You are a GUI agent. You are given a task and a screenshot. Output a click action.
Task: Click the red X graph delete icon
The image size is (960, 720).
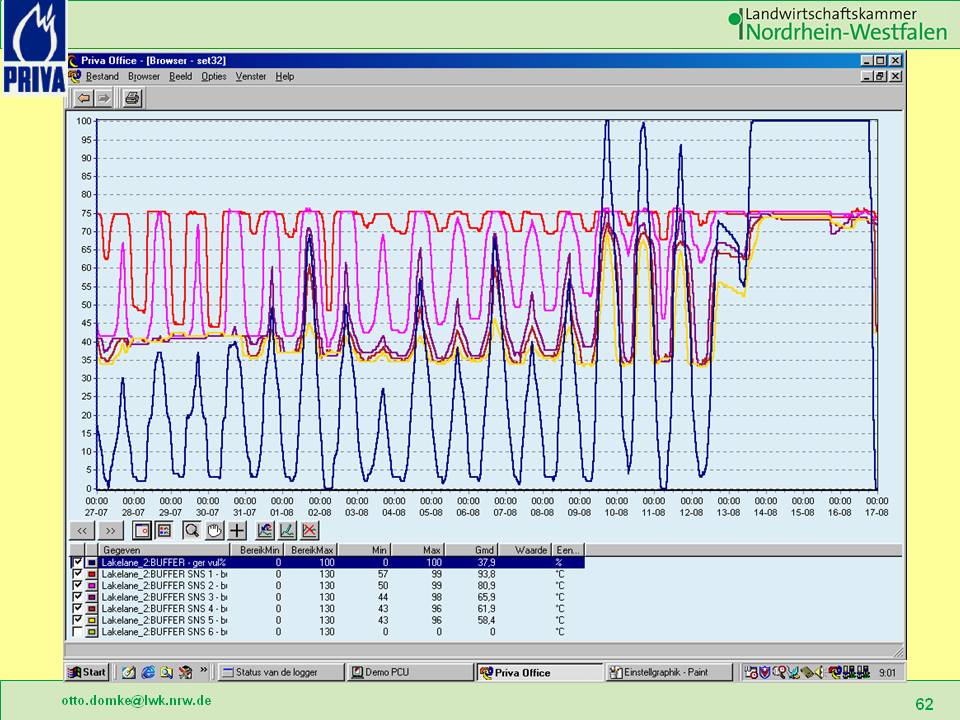[x=310, y=530]
